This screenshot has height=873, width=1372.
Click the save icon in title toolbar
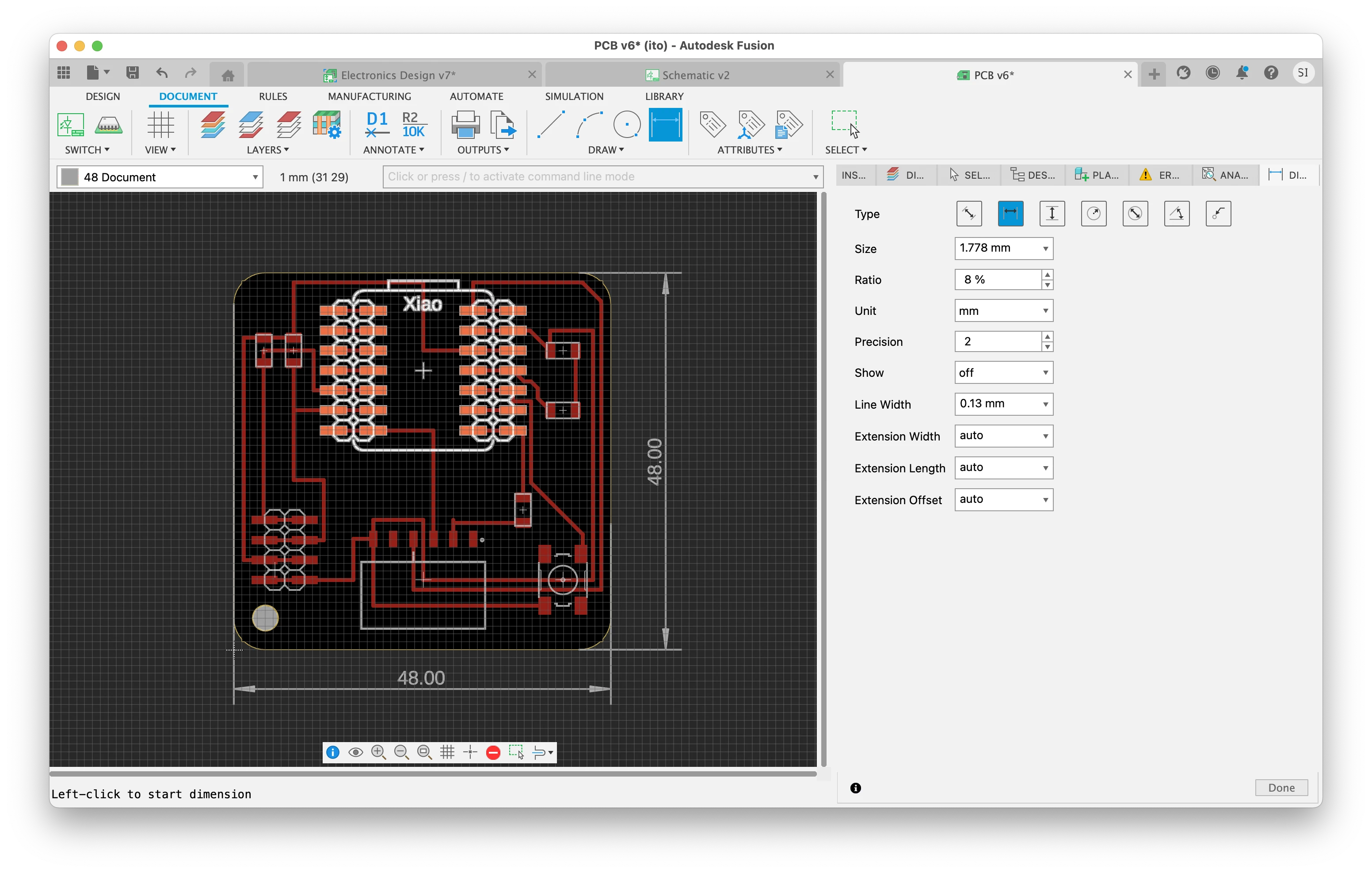[132, 73]
